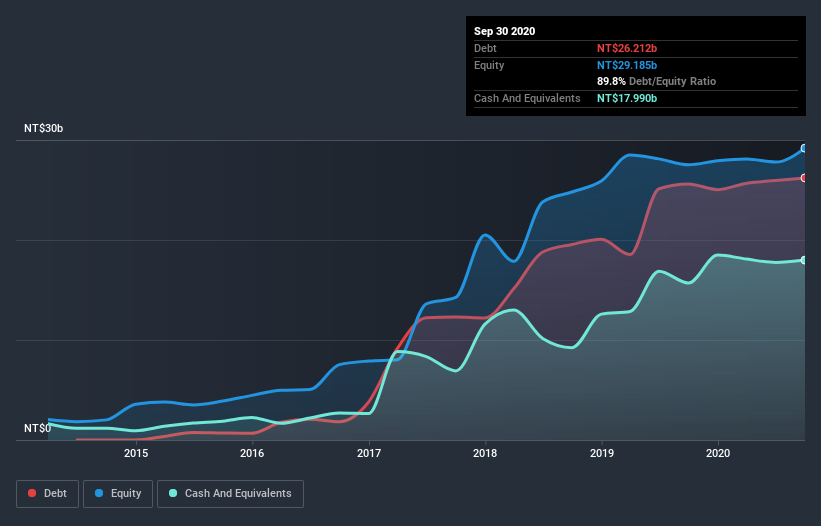Click the NT$29.185b equity value
Image resolution: width=821 pixels, height=526 pixels.
coord(627,65)
